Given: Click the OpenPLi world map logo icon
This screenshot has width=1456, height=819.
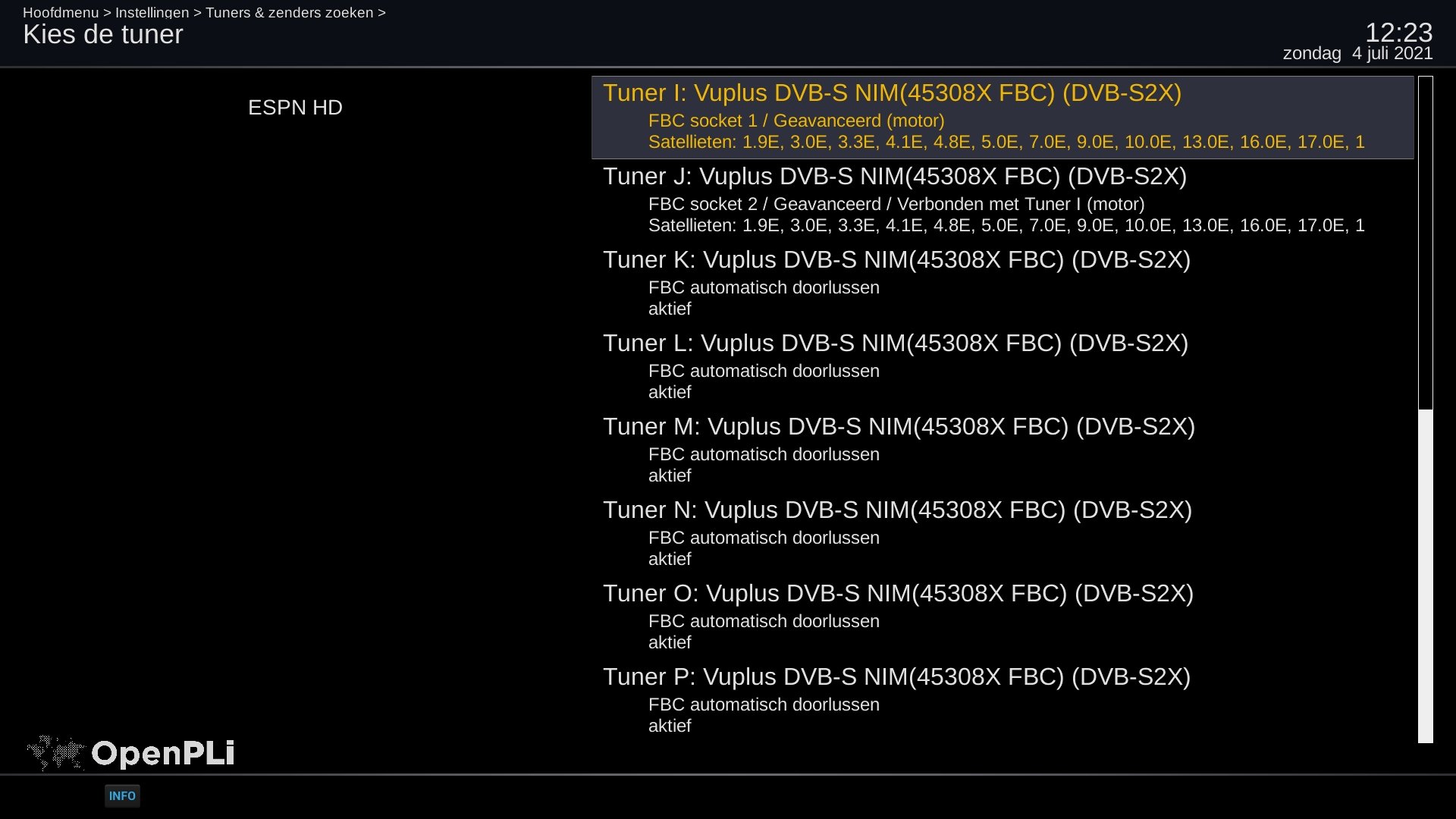Looking at the screenshot, I should pos(55,753).
